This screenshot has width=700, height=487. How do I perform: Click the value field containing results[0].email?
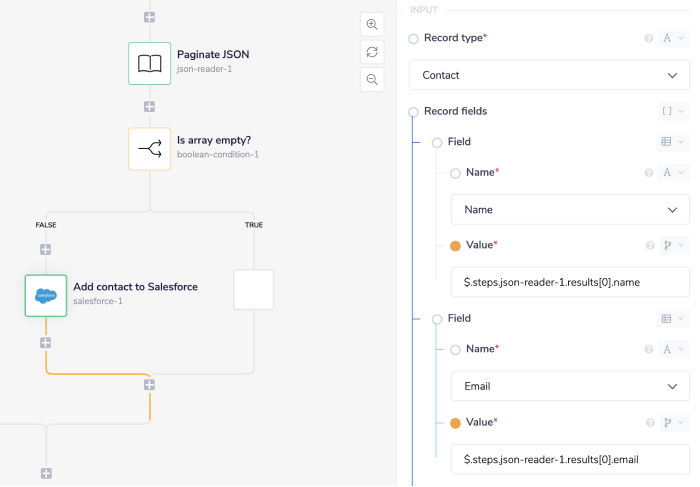coord(569,460)
